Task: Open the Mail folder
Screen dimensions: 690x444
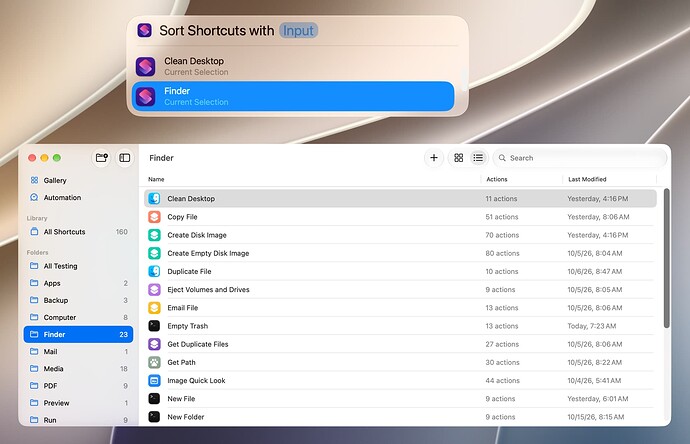Action: click(x=78, y=352)
